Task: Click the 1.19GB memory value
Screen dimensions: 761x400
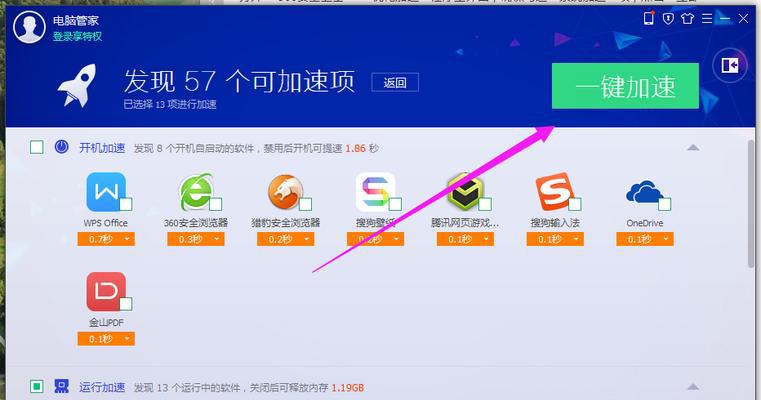Action: point(348,387)
